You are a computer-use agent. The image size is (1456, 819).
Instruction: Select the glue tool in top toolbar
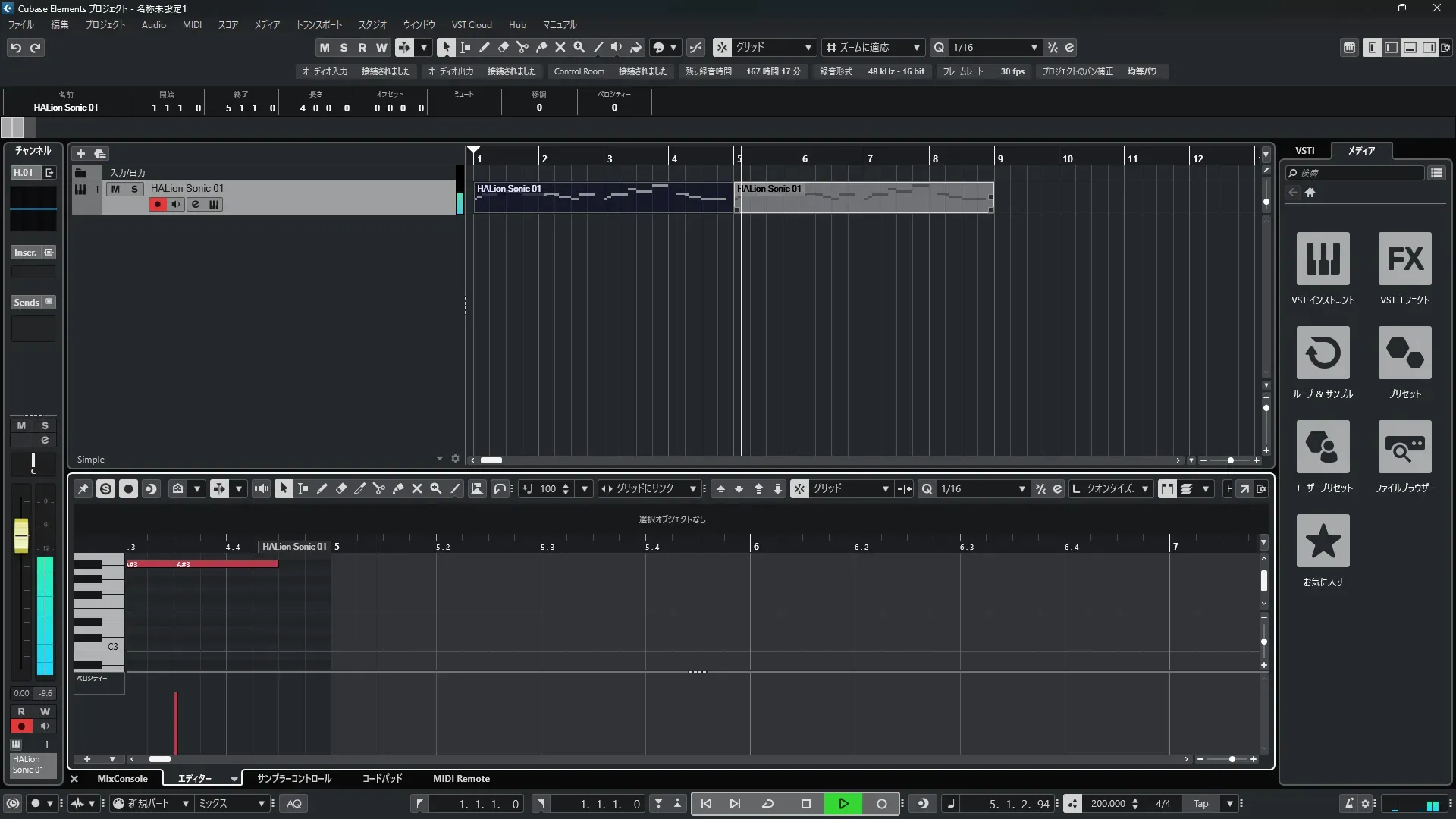541,47
